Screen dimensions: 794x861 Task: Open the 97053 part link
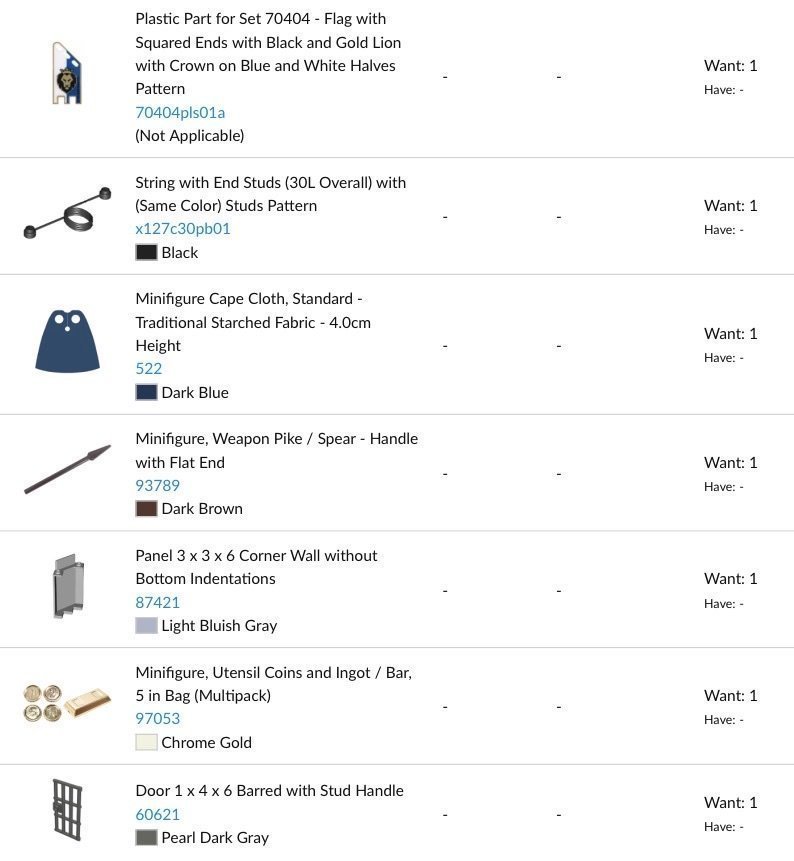(157, 718)
